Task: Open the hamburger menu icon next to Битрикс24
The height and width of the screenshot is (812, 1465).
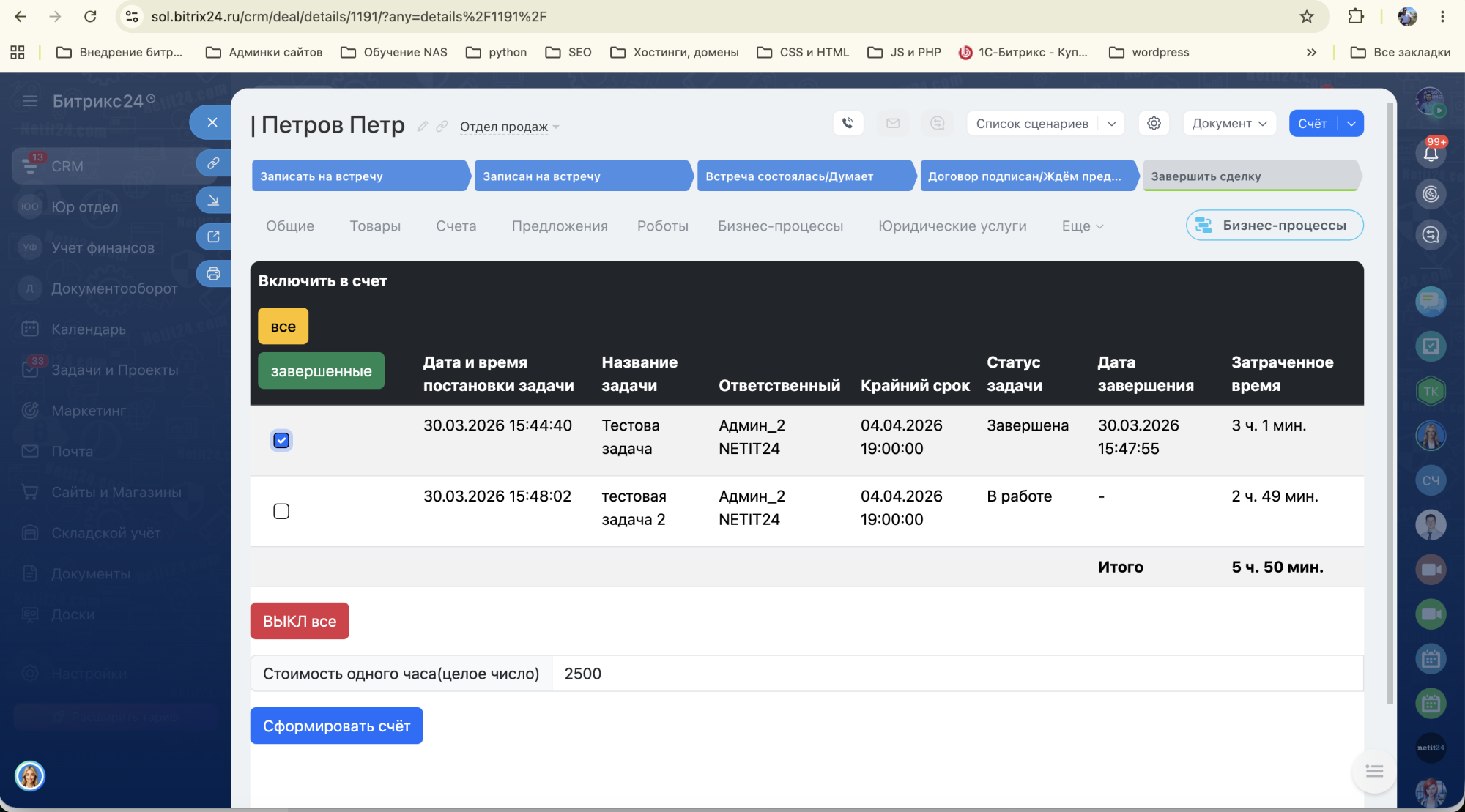Action: click(30, 101)
